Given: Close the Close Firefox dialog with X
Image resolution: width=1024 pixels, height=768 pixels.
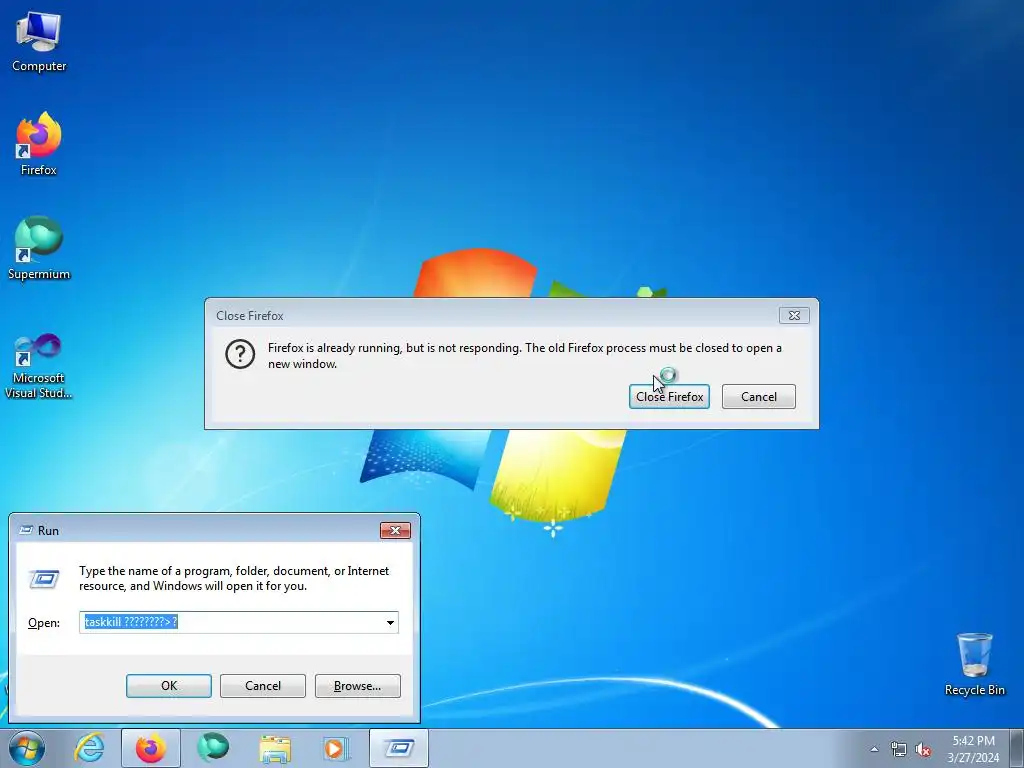Looking at the screenshot, I should [x=794, y=315].
